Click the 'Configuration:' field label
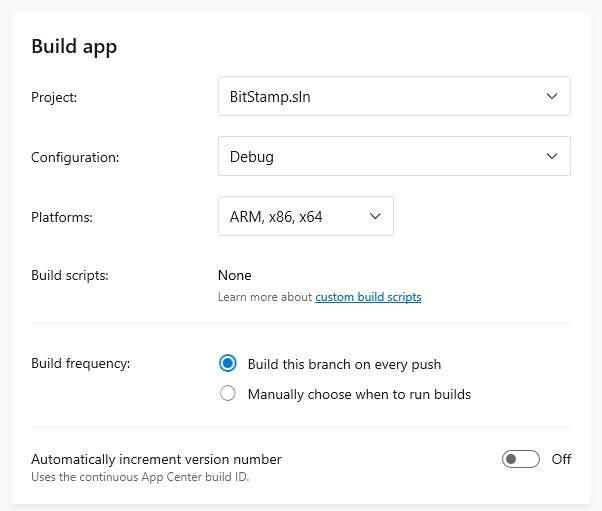 click(x=75, y=158)
